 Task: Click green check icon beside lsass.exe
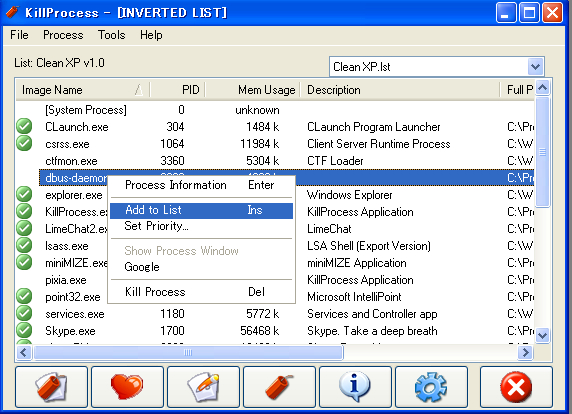(24, 245)
